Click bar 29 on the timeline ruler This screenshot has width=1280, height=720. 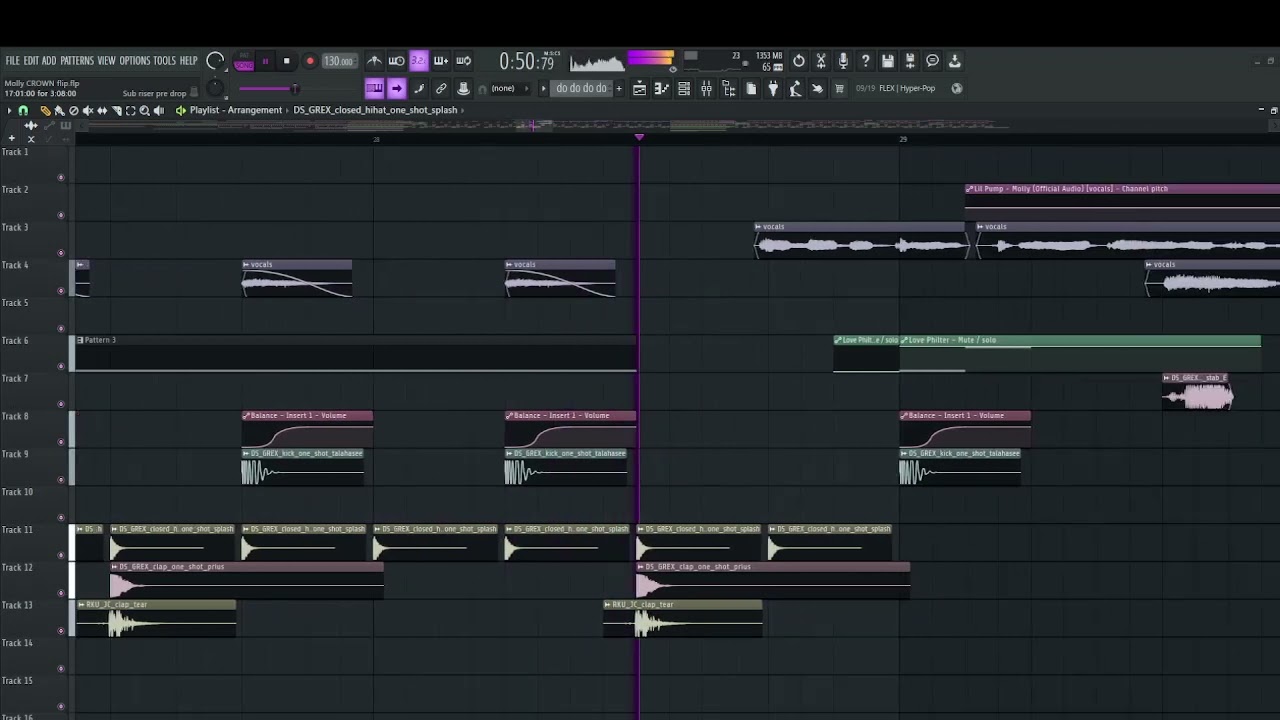(x=903, y=139)
